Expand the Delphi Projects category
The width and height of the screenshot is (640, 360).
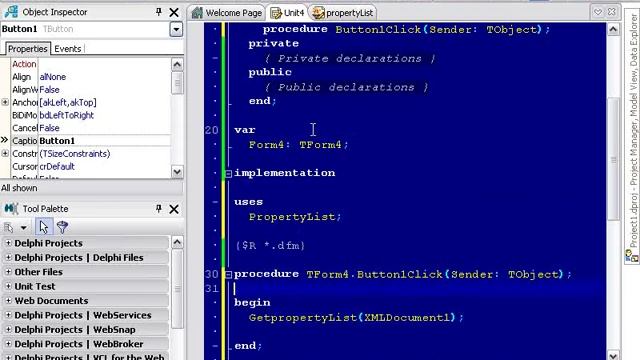tap(8, 243)
